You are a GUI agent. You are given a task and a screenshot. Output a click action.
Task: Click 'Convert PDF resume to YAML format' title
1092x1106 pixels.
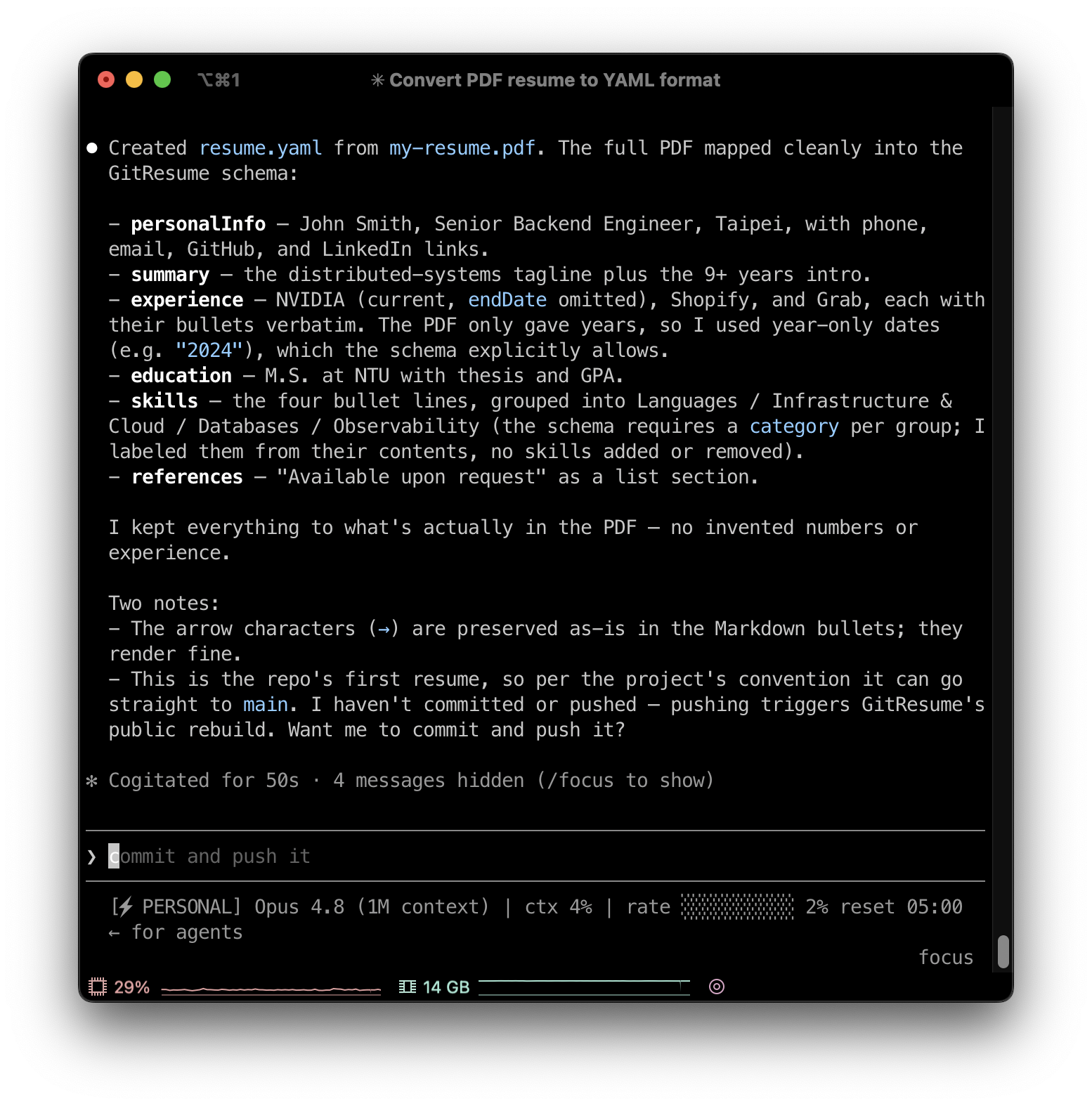click(555, 80)
